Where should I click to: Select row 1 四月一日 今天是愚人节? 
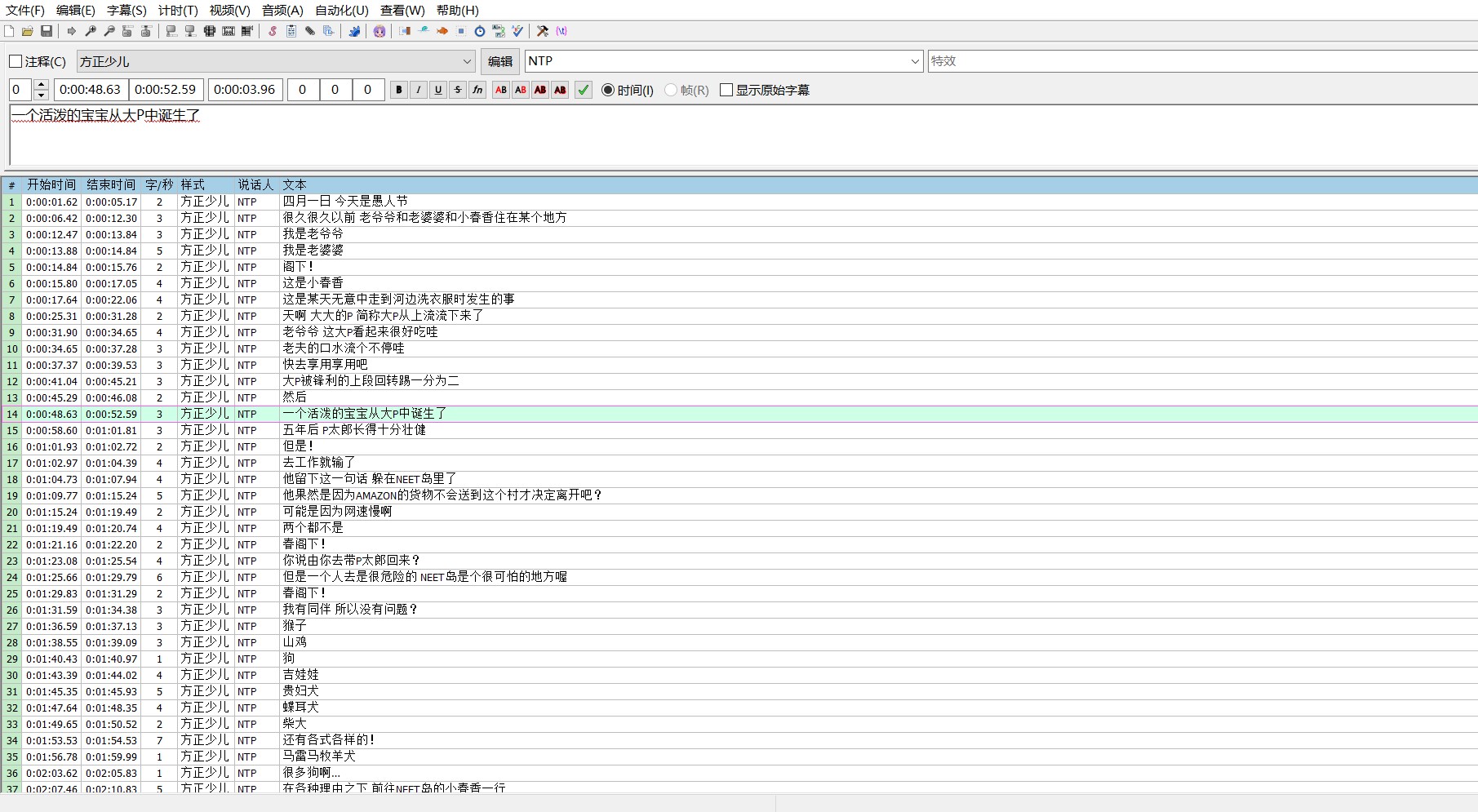(x=739, y=202)
